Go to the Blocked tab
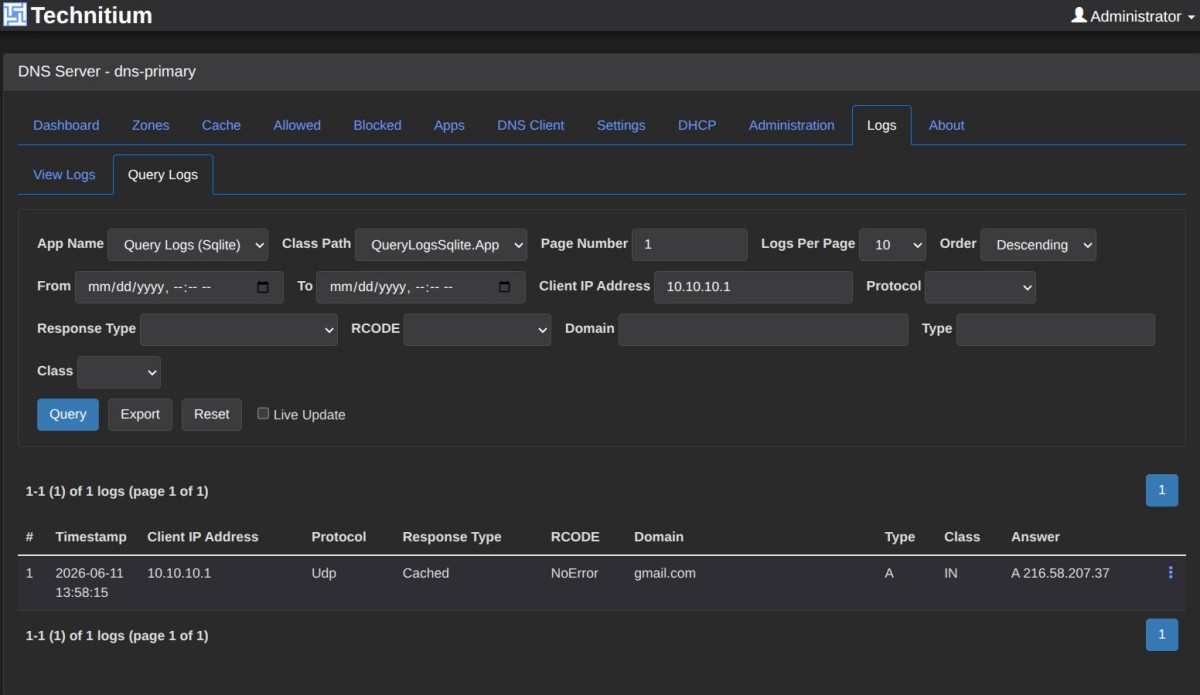Viewport: 1200px width, 695px height. (377, 125)
